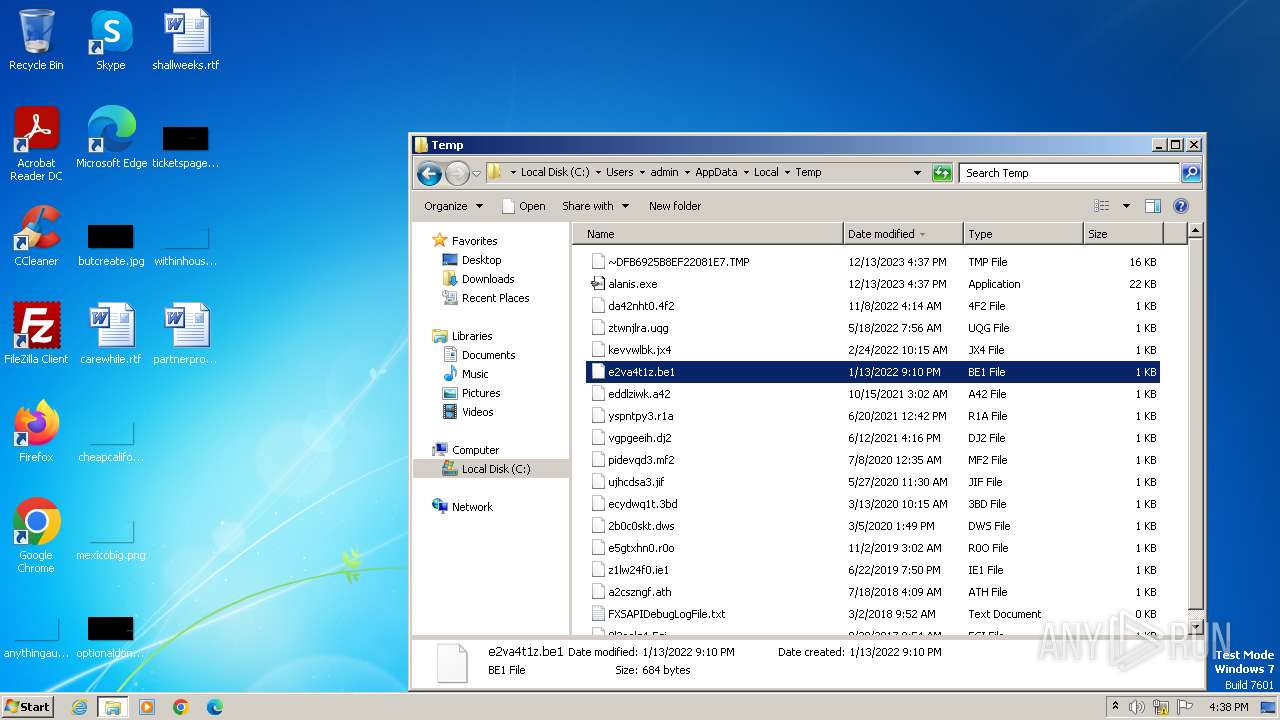Screen dimensions: 1280x720
Task: Open Acrobat Reader DC desktop shortcut
Action: pyautogui.click(x=36, y=144)
